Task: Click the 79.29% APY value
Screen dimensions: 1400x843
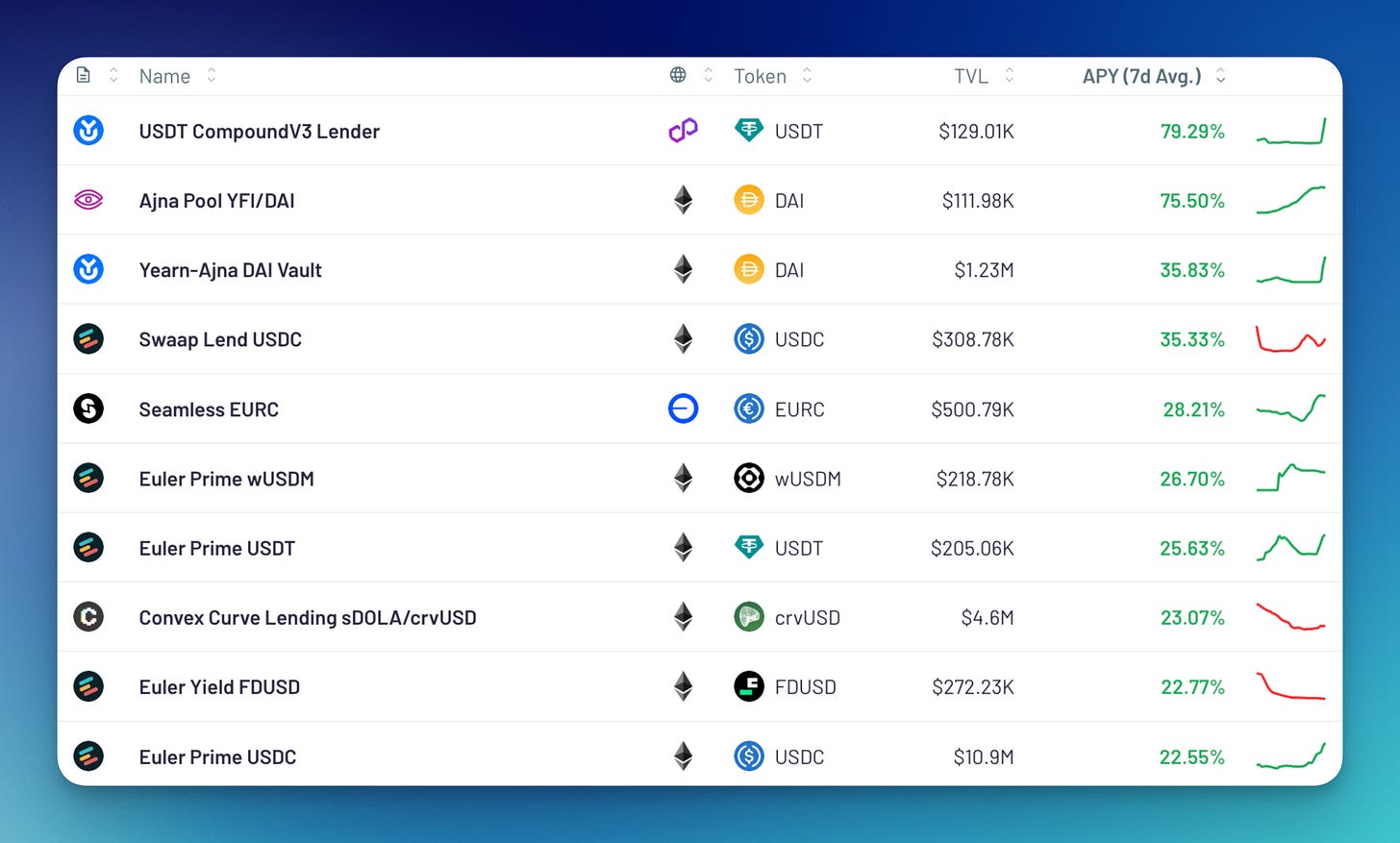Action: click(x=1192, y=132)
